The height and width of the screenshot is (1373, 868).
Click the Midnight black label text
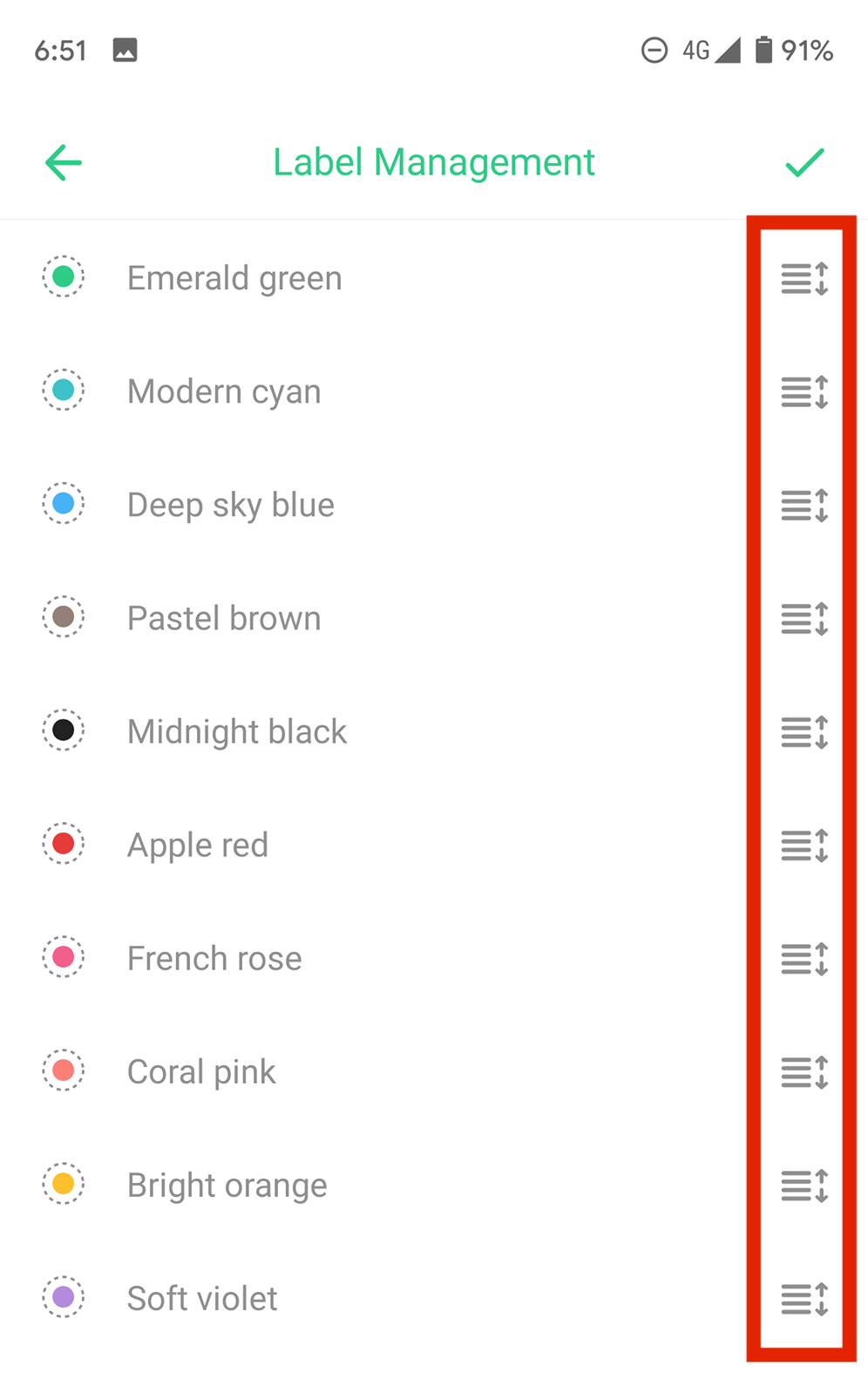(237, 731)
